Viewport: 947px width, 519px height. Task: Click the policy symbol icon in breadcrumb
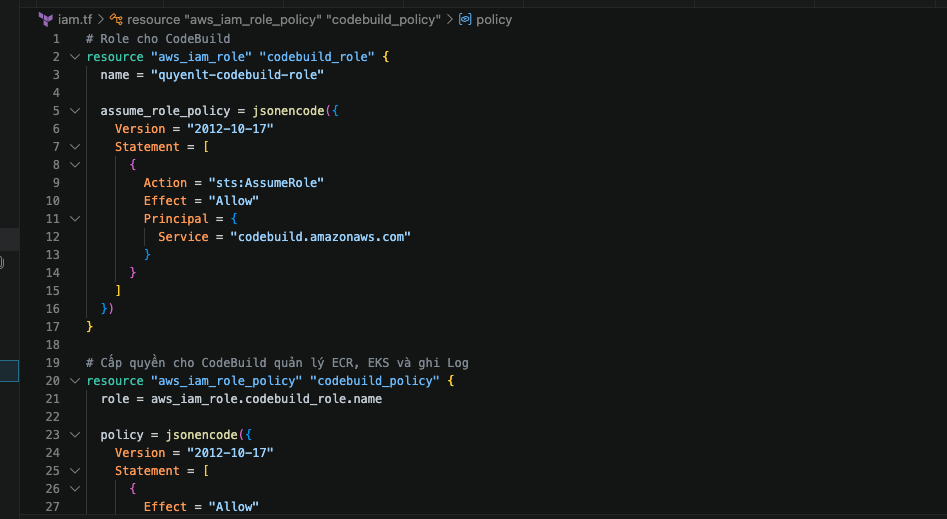[465, 19]
